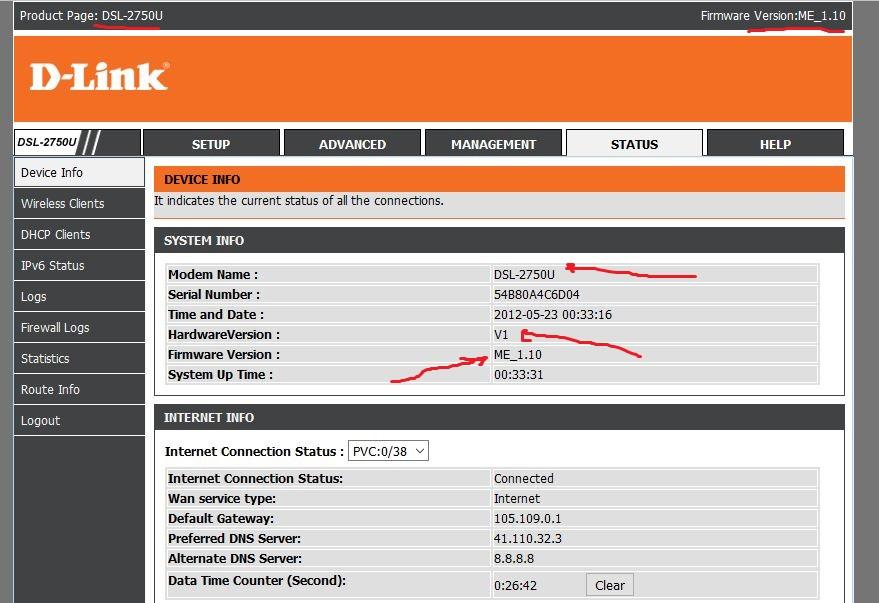Click the Alternate DNS Server label
This screenshot has height=603, width=879.
[235, 559]
